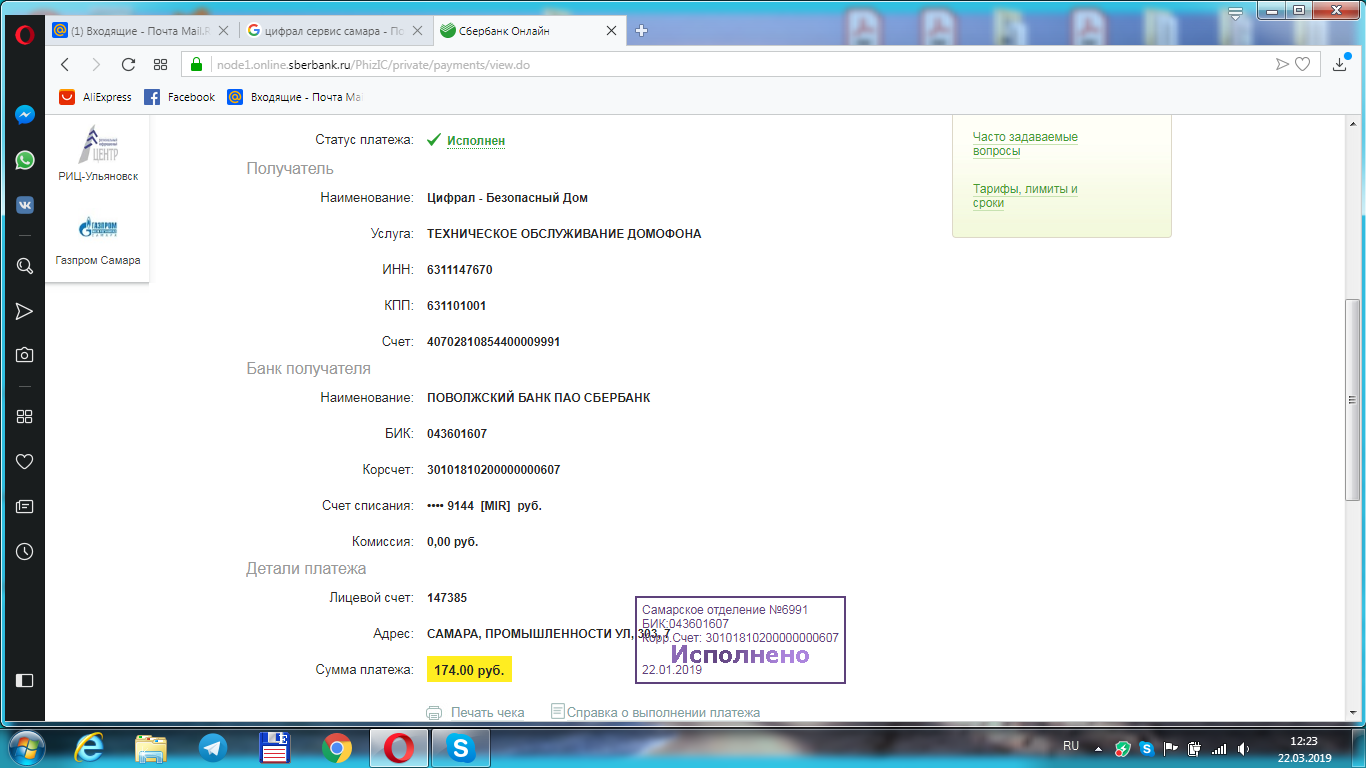Switch RU keyboard language indicator
1366x768 pixels.
pyautogui.click(x=1071, y=747)
